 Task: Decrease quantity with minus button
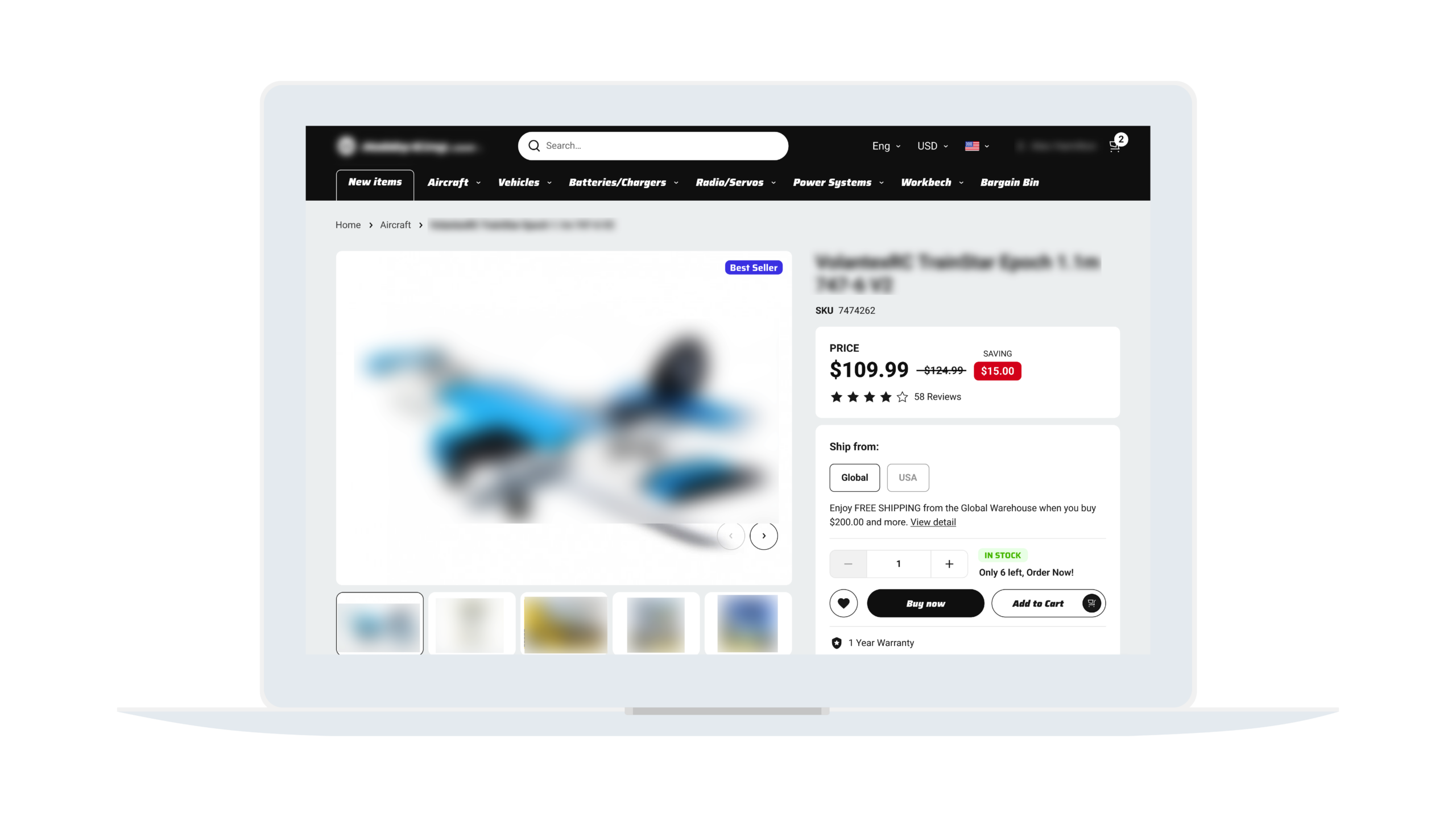tap(848, 563)
